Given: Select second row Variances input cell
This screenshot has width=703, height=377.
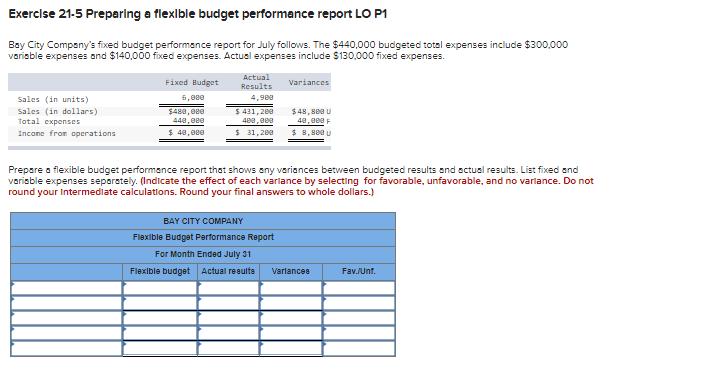Looking at the screenshot, I should point(291,303).
